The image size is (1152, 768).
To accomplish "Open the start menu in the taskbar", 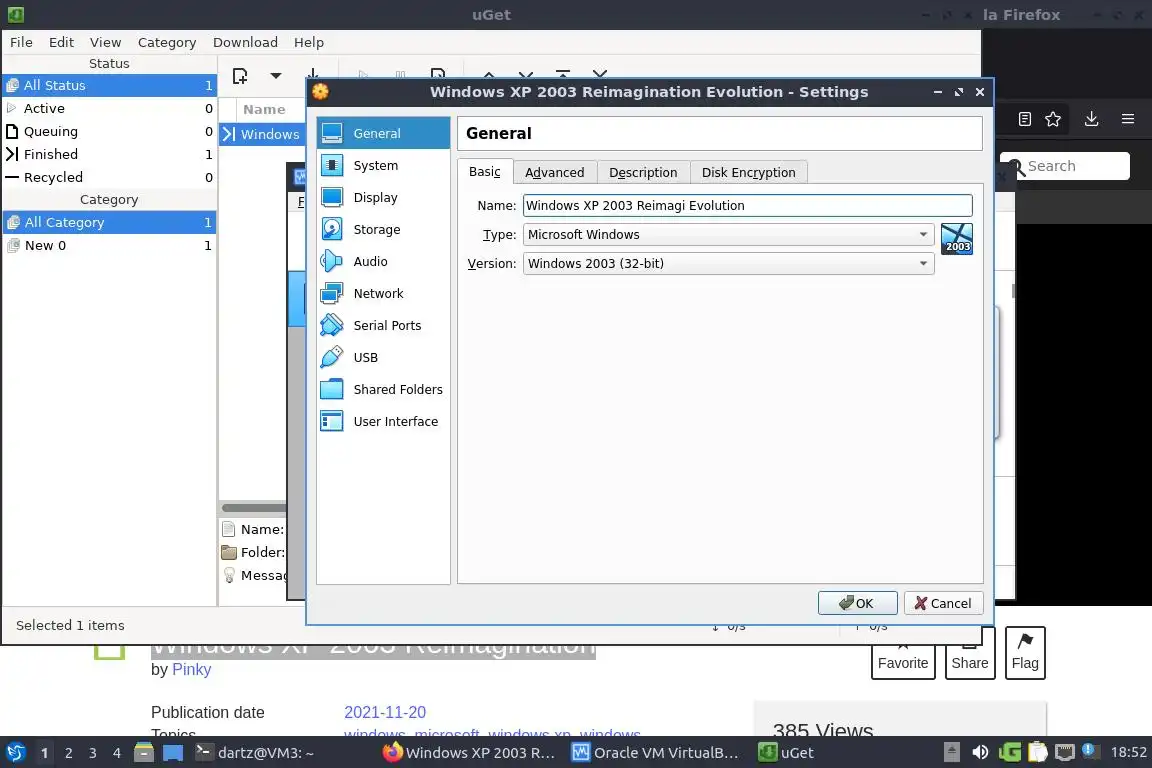I will click(15, 753).
